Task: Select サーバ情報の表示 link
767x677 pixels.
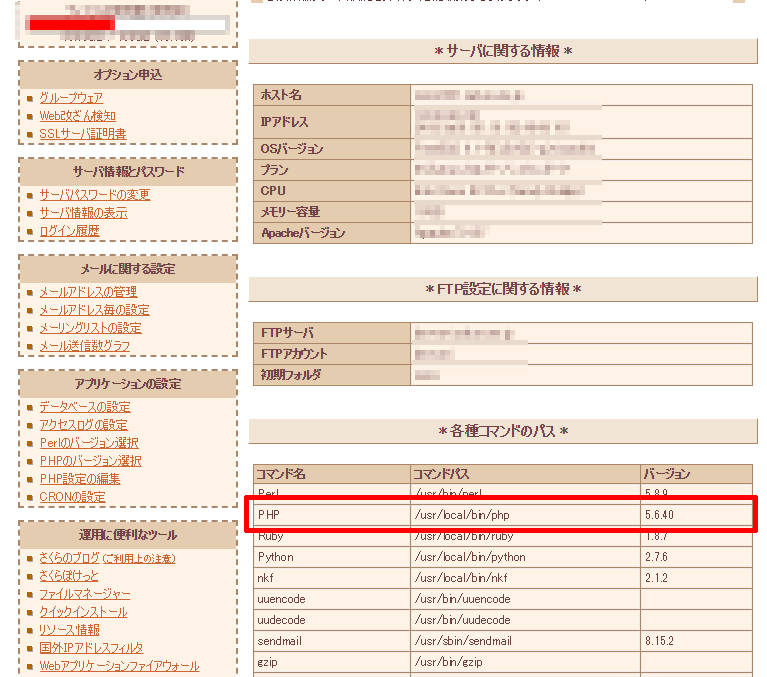Action: pyautogui.click(x=83, y=213)
